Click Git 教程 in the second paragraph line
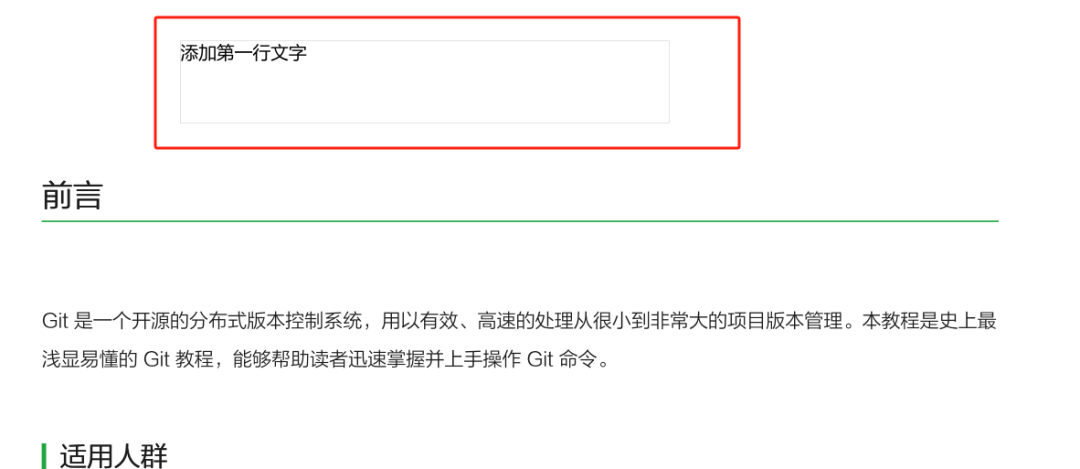The image size is (1080, 469). pos(175,359)
